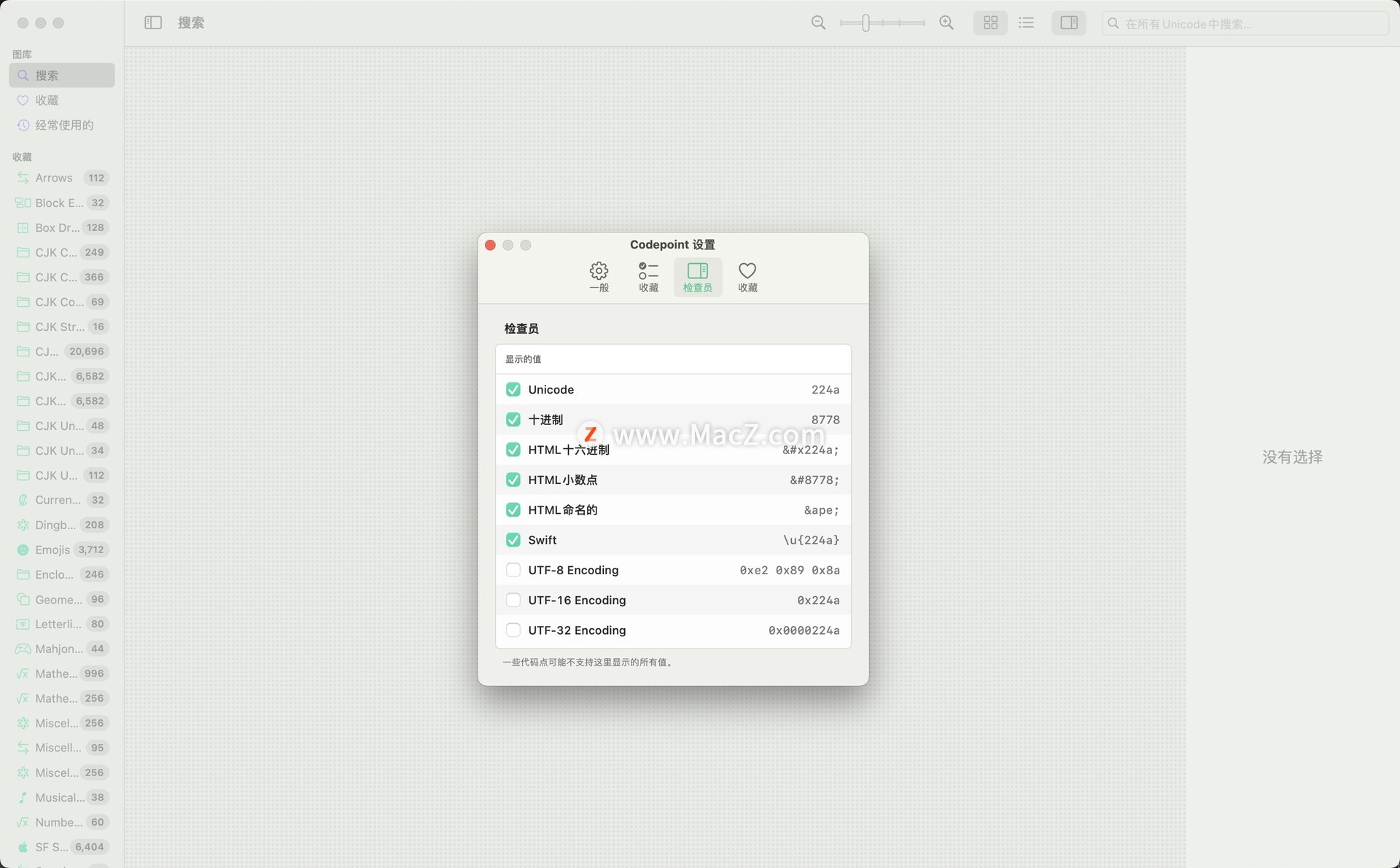Click the 没有选择 inspector placeholder text

1292,457
